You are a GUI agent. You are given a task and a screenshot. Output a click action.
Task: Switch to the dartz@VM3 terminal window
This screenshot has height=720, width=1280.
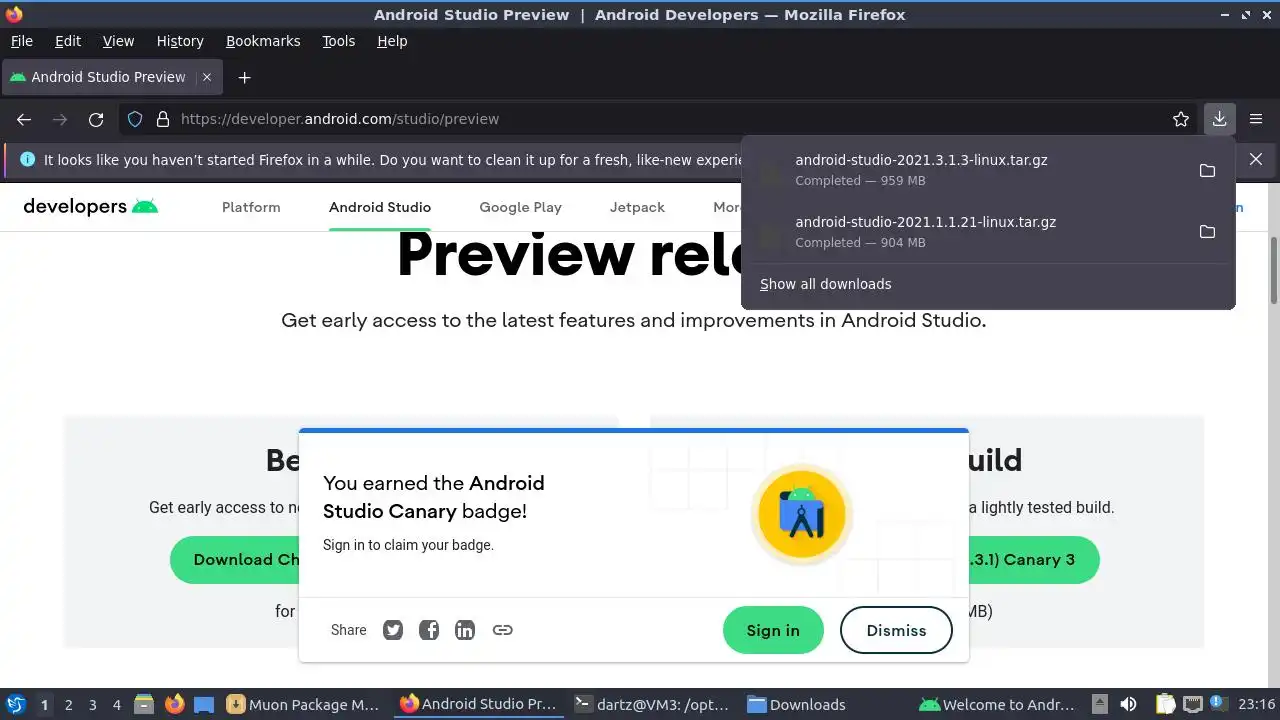[x=652, y=705]
